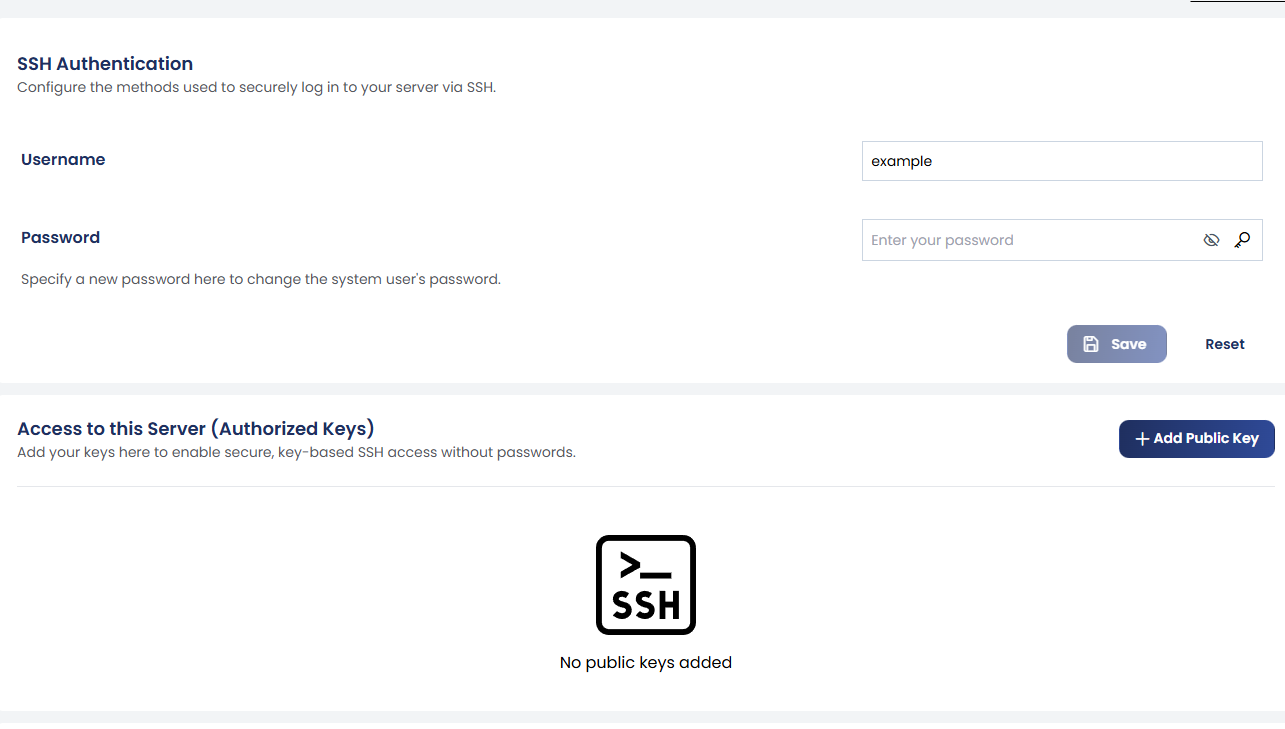
Task: Click the SSH lettering in the empty-state graphic
Action: pyautogui.click(x=646, y=605)
